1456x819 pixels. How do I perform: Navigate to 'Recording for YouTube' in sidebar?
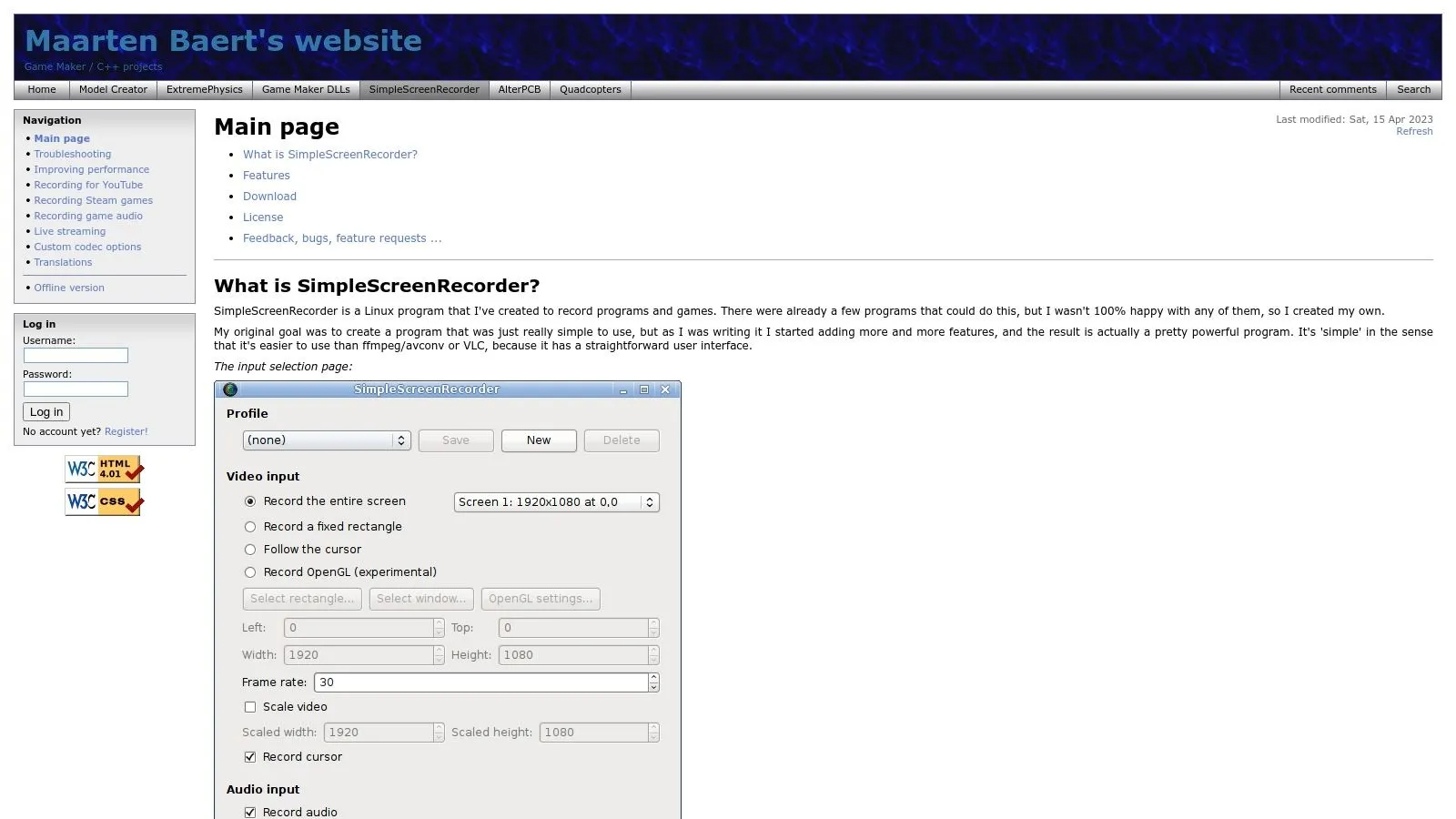87,185
